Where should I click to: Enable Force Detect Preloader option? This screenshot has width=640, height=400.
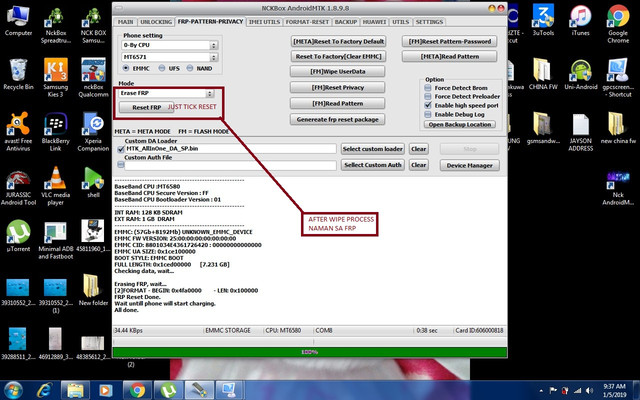pyautogui.click(x=428, y=96)
